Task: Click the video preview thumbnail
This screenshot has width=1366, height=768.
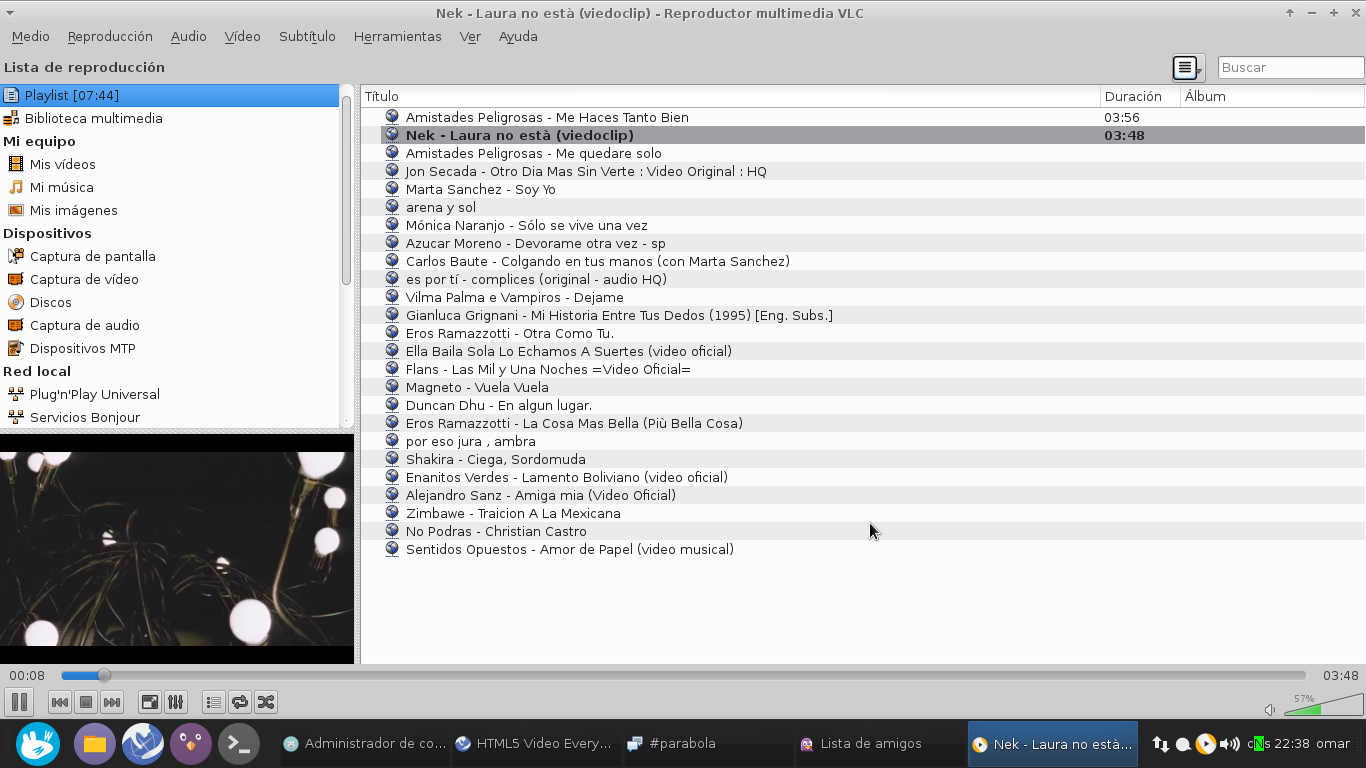Action: [177, 549]
